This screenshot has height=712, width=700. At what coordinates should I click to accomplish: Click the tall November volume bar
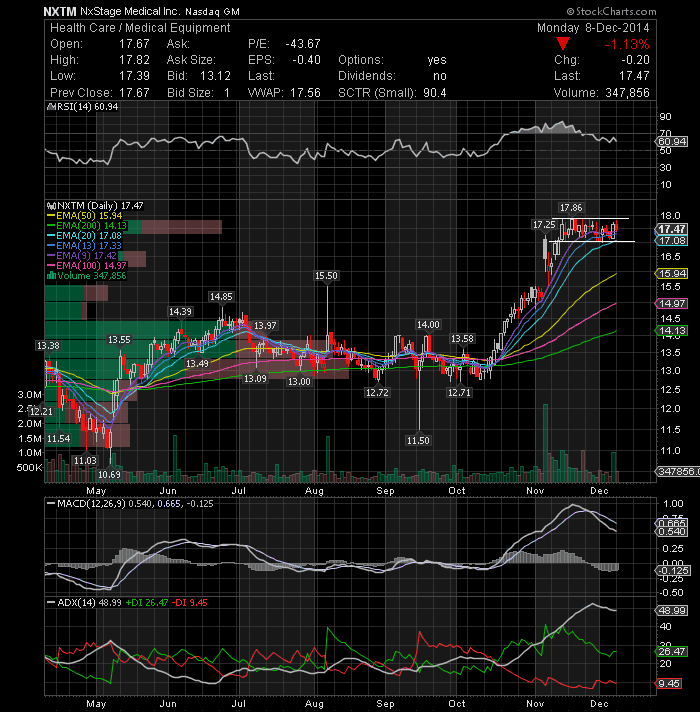(545, 443)
